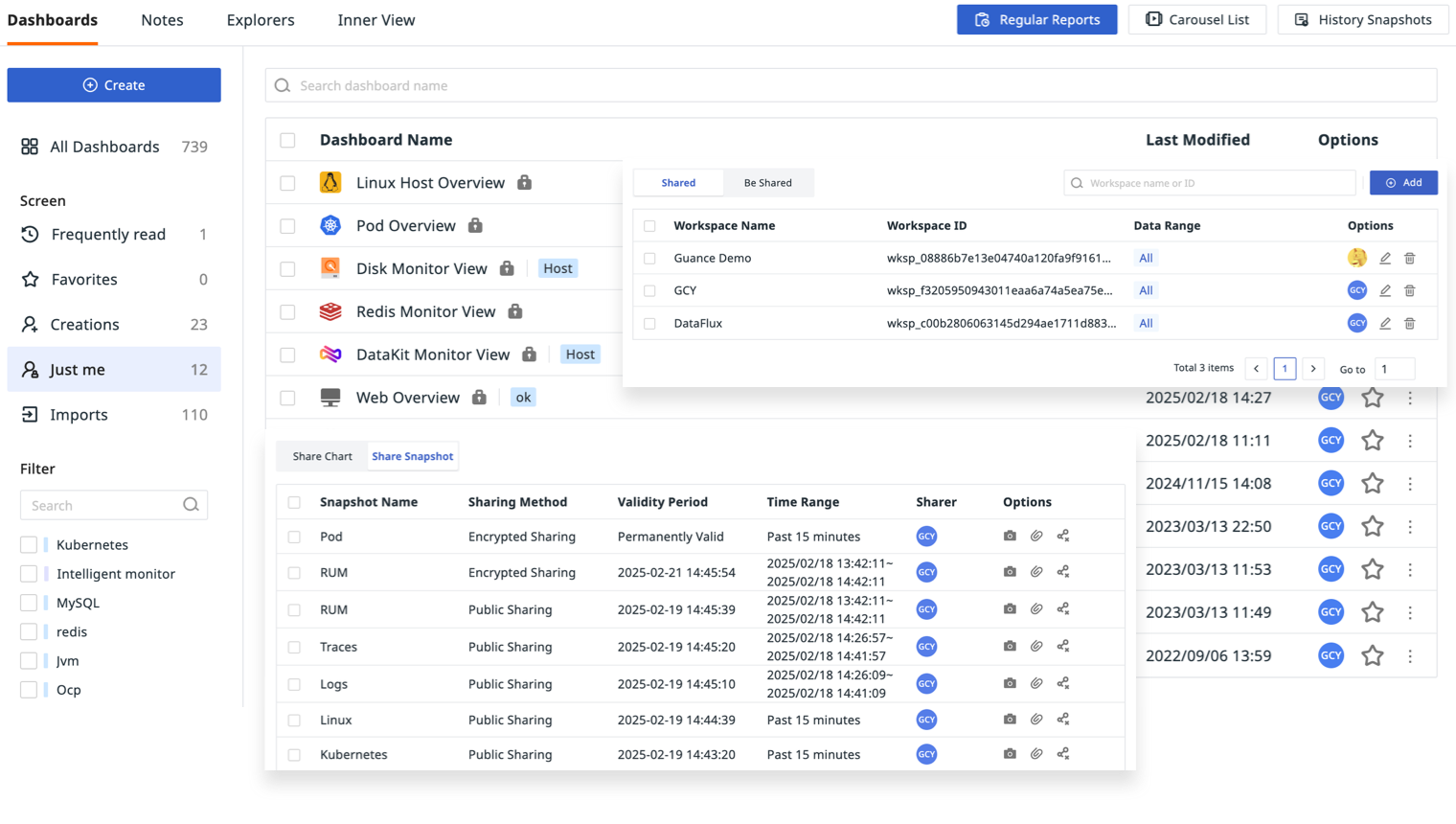Favorite the dashboard modified 2025/02/18 14:27
This screenshot has width=1456, height=824.
(1373, 397)
